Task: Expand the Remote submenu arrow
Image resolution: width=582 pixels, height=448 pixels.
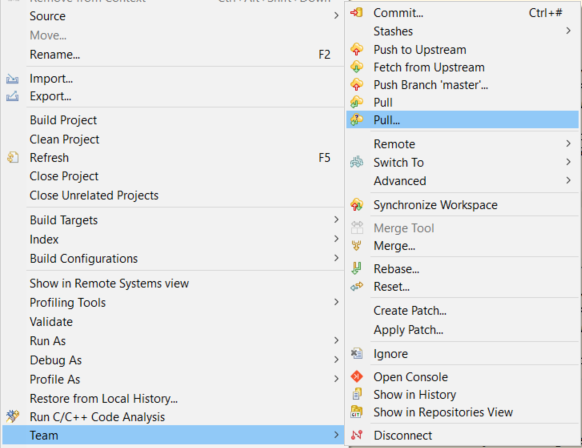Action: (568, 143)
